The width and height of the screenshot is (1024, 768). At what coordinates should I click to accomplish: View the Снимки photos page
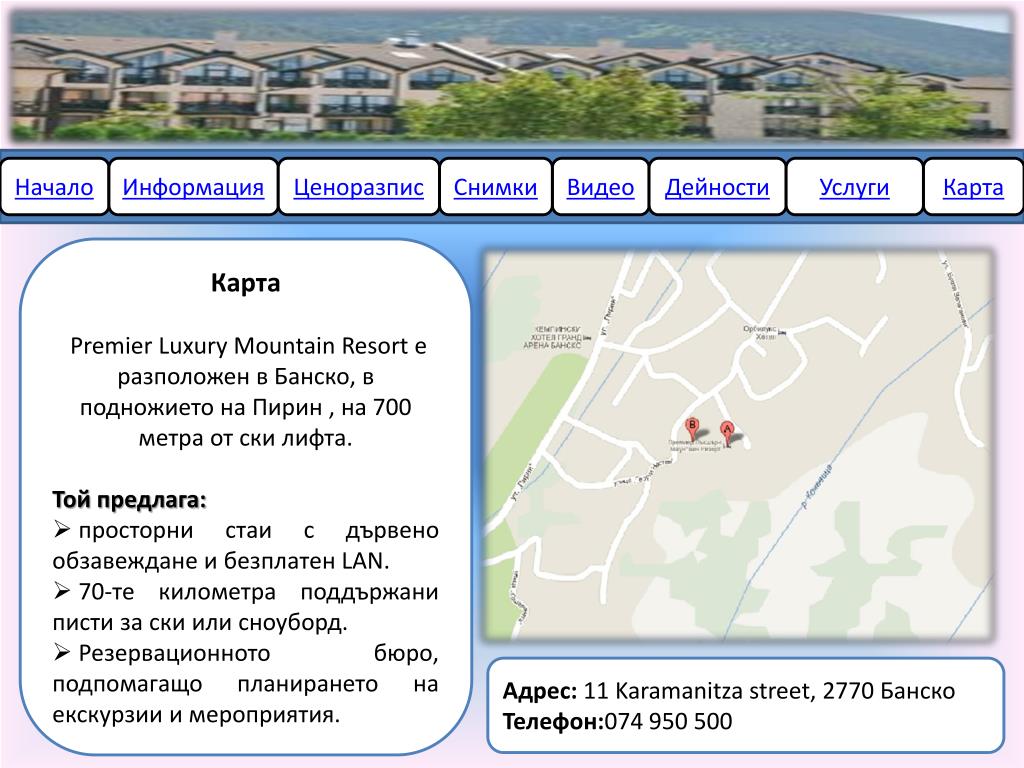pos(496,187)
